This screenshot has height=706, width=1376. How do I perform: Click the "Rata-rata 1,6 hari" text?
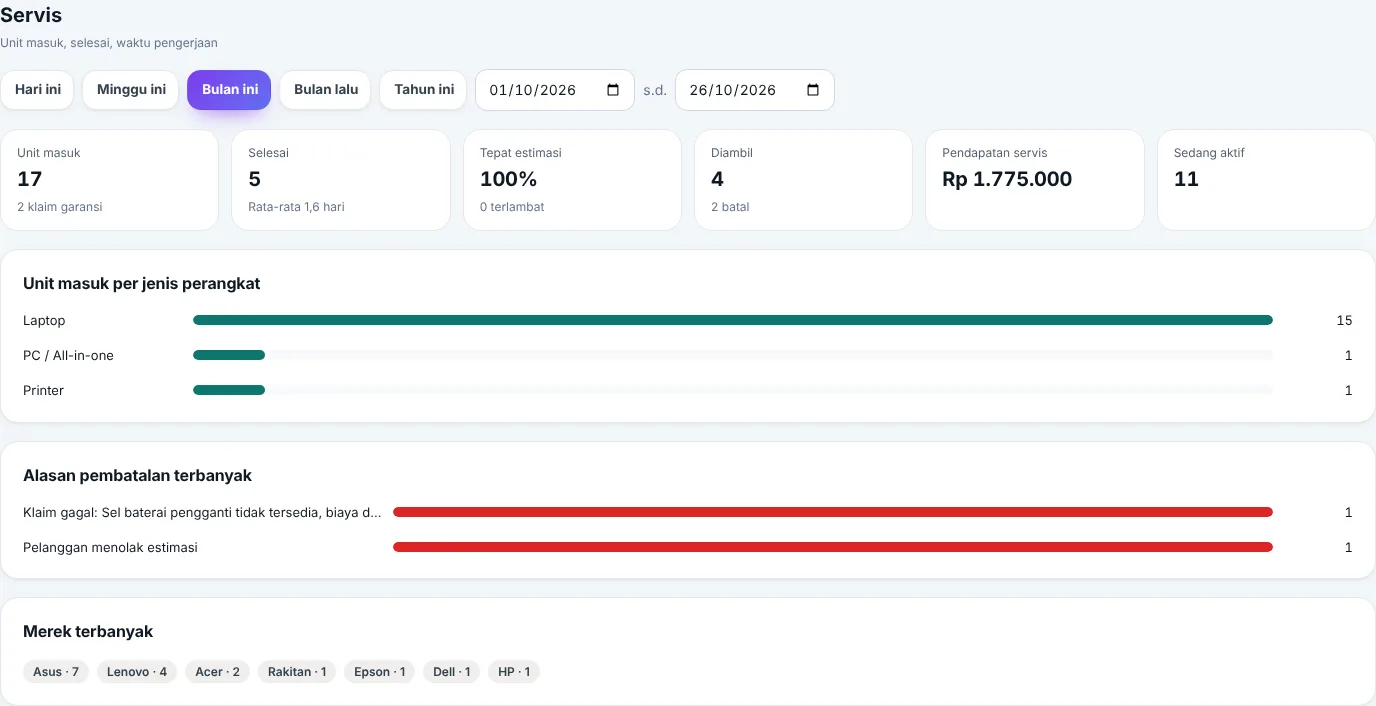(x=296, y=207)
